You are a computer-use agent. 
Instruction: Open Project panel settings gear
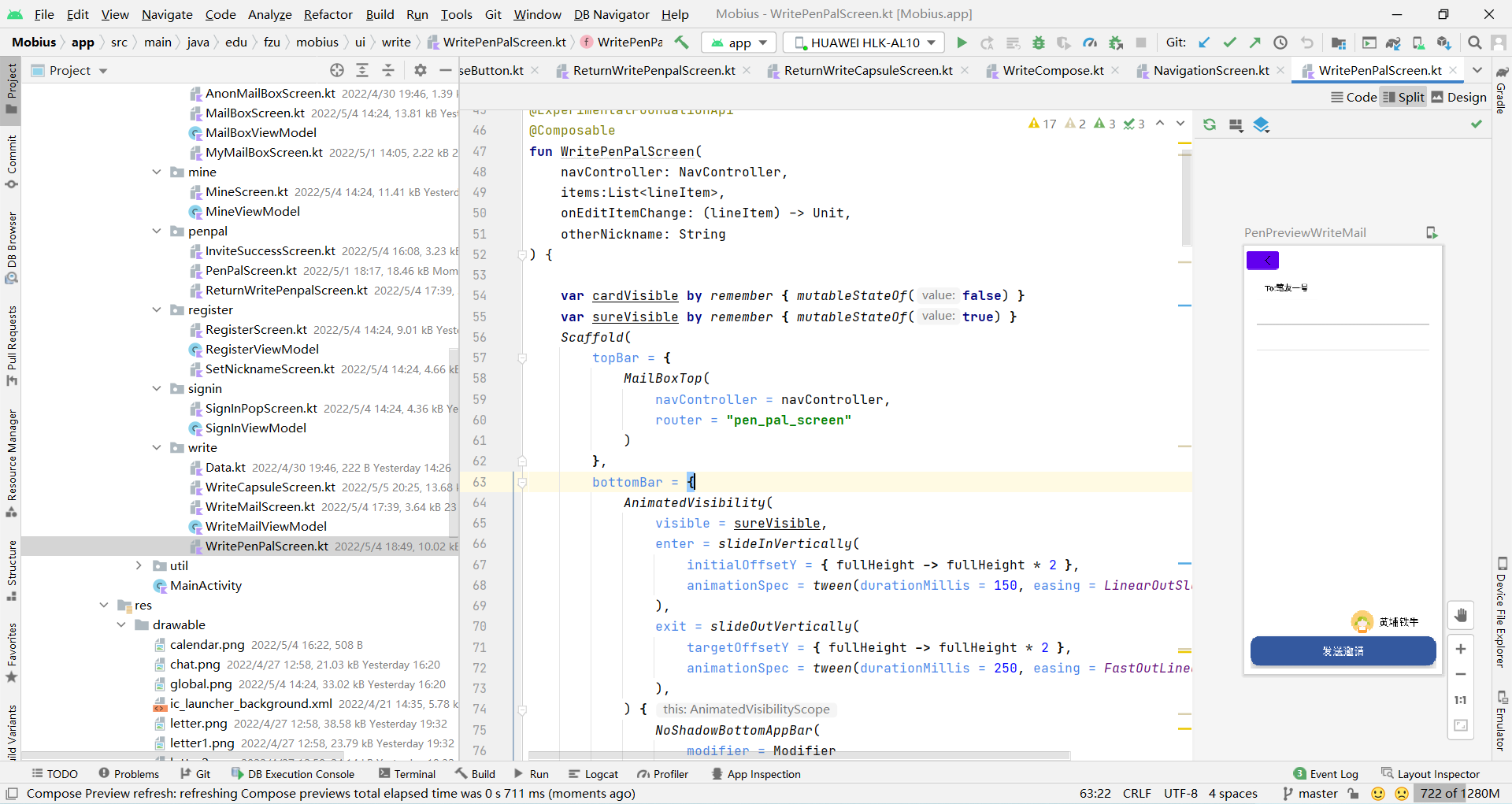click(x=421, y=70)
